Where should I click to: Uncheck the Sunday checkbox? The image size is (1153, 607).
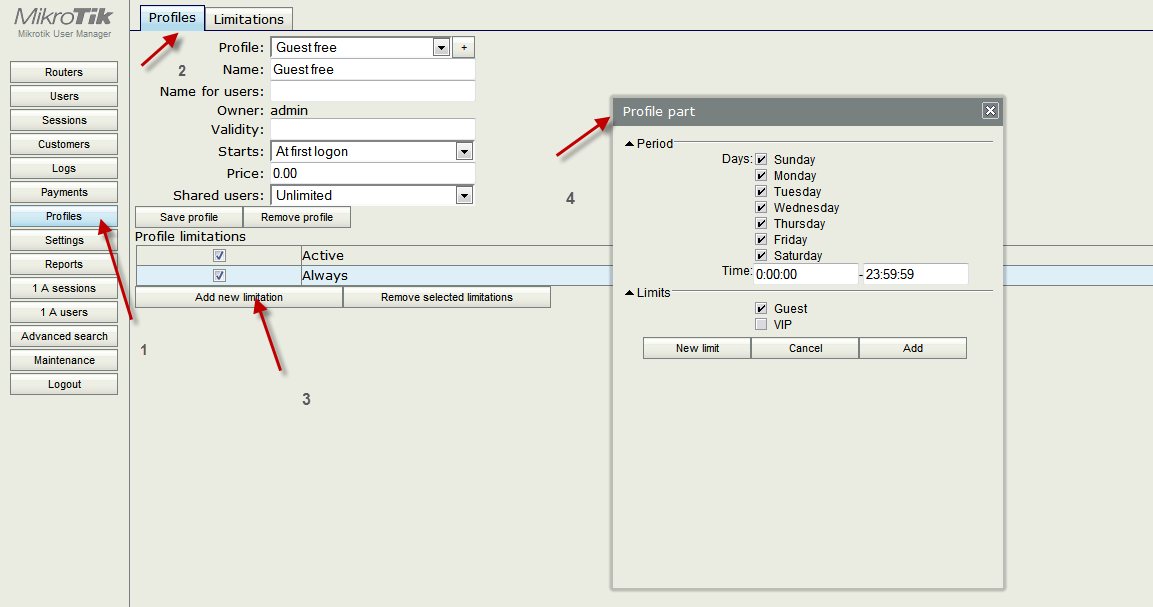click(761, 159)
